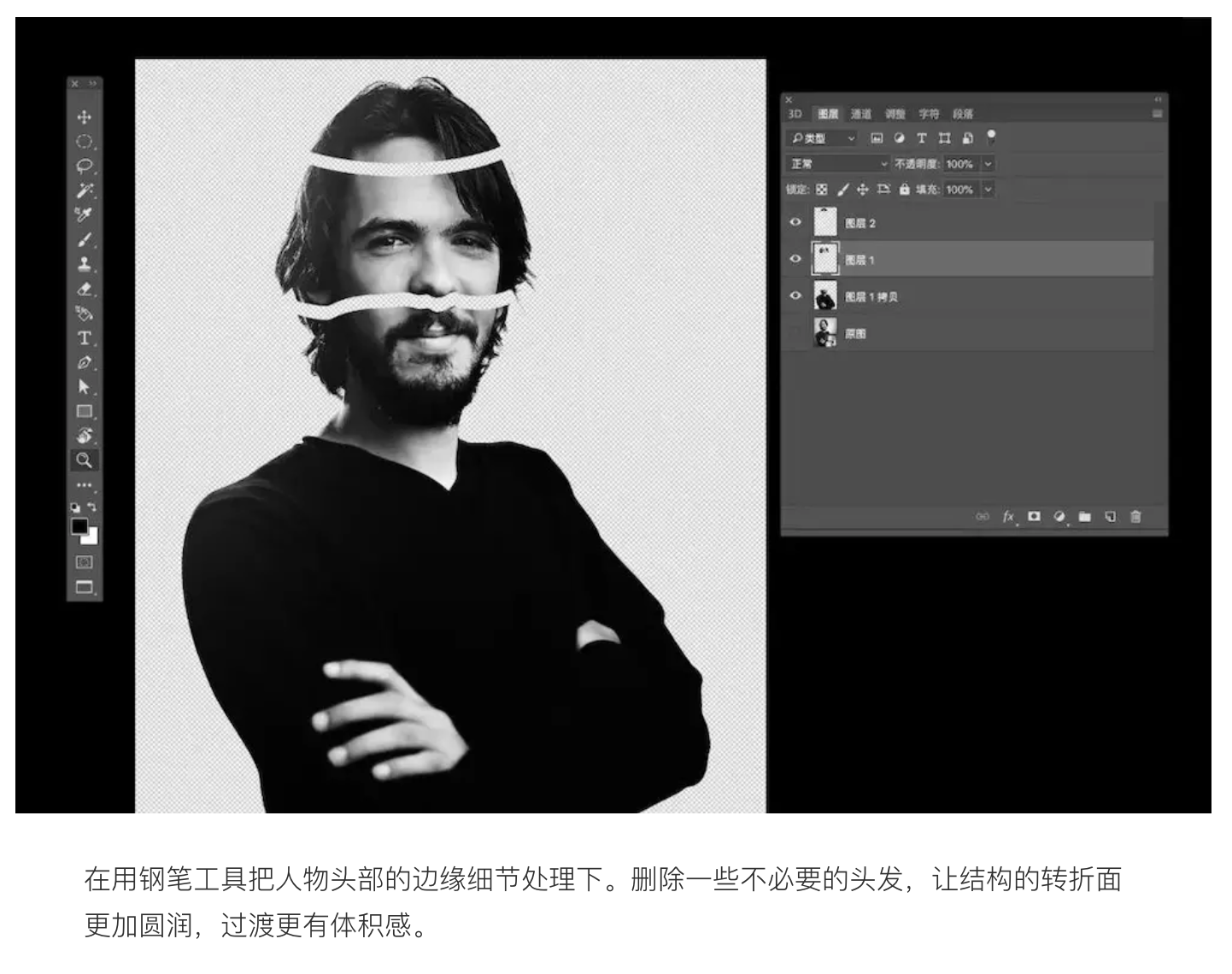Select the Horizontal Type tool
The width and height of the screenshot is (1232, 974).
[84, 338]
